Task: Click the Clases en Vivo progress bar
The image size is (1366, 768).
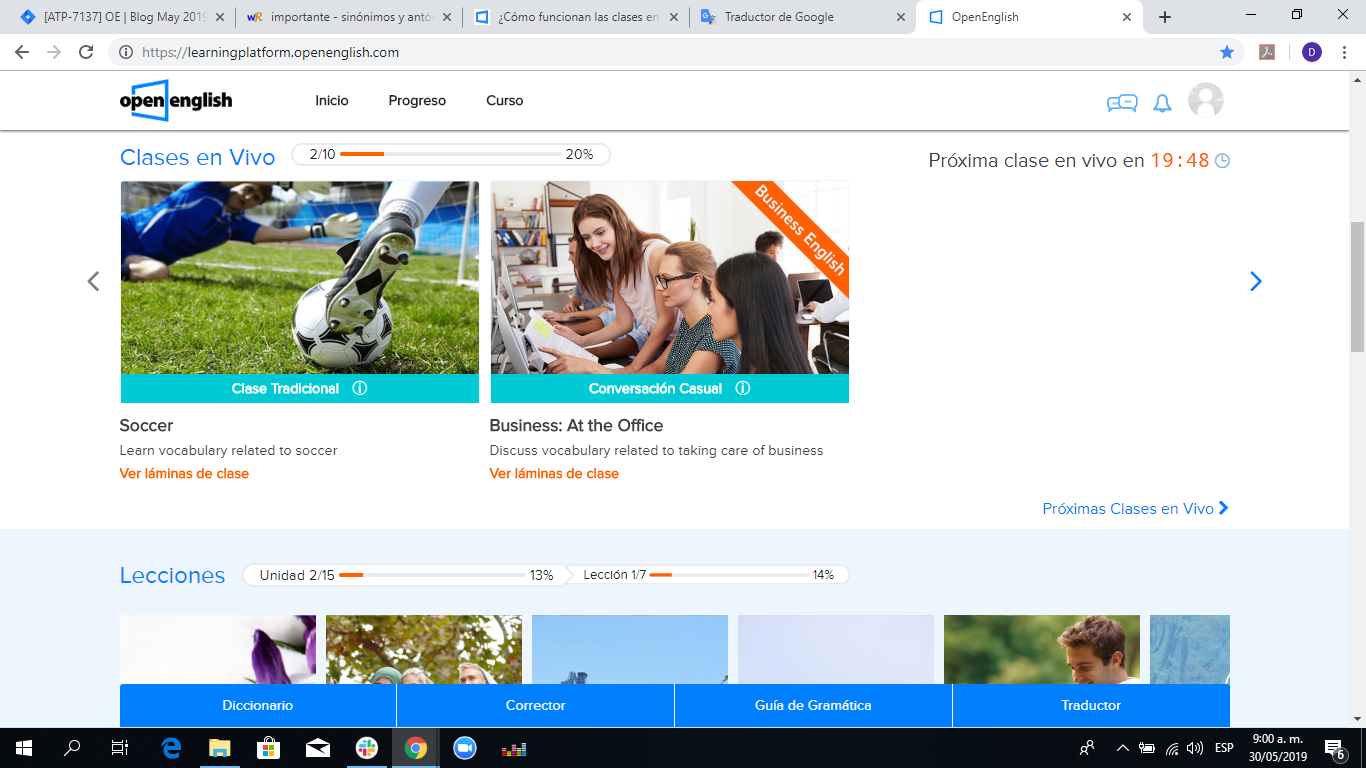Action: click(x=450, y=154)
